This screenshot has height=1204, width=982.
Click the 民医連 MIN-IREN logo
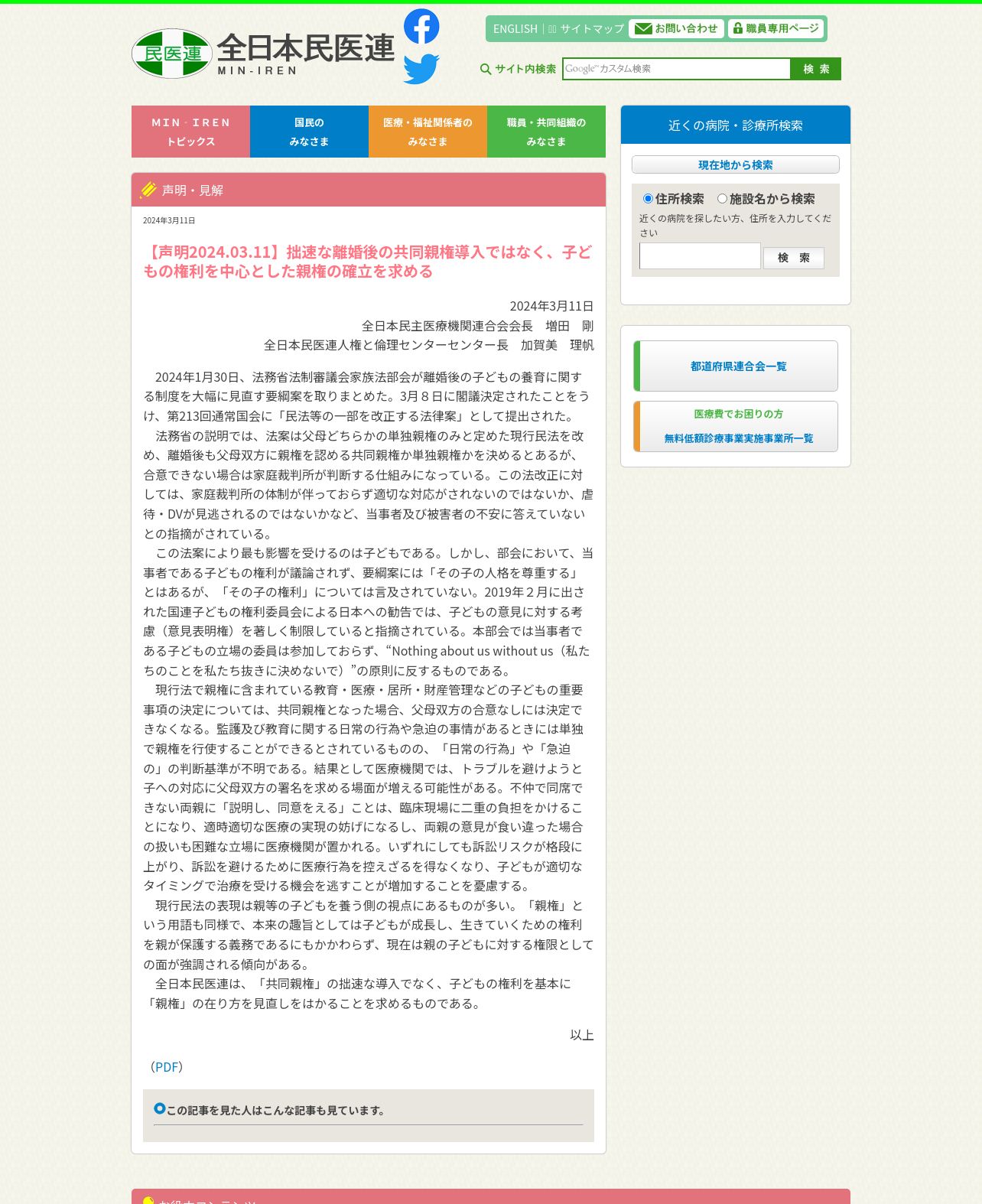pos(263,54)
